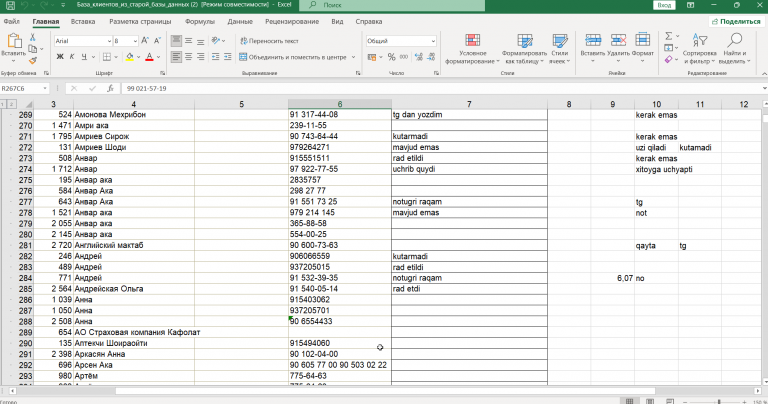Collapse the ribbon with the chevron
Screen dimensions: 768x404
[x=764, y=73]
